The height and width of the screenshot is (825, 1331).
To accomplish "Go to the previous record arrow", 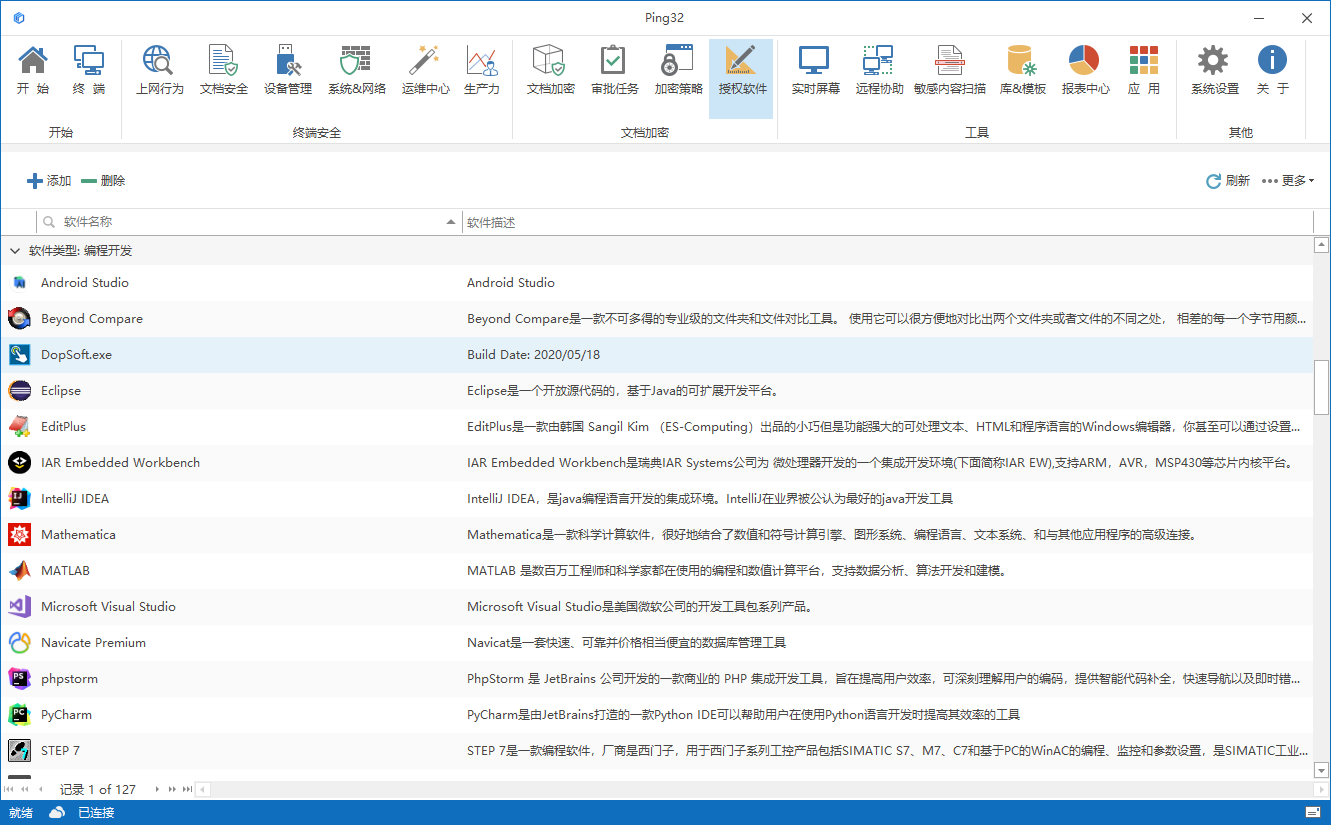I will tap(40, 789).
